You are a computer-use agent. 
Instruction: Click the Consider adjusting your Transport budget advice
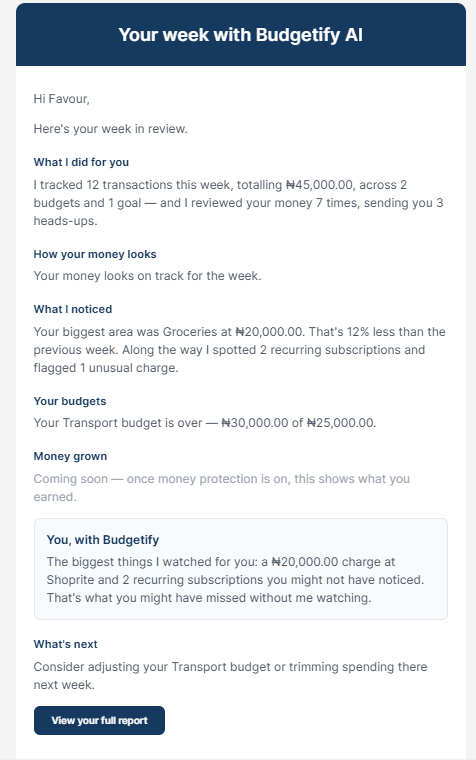[230, 676]
